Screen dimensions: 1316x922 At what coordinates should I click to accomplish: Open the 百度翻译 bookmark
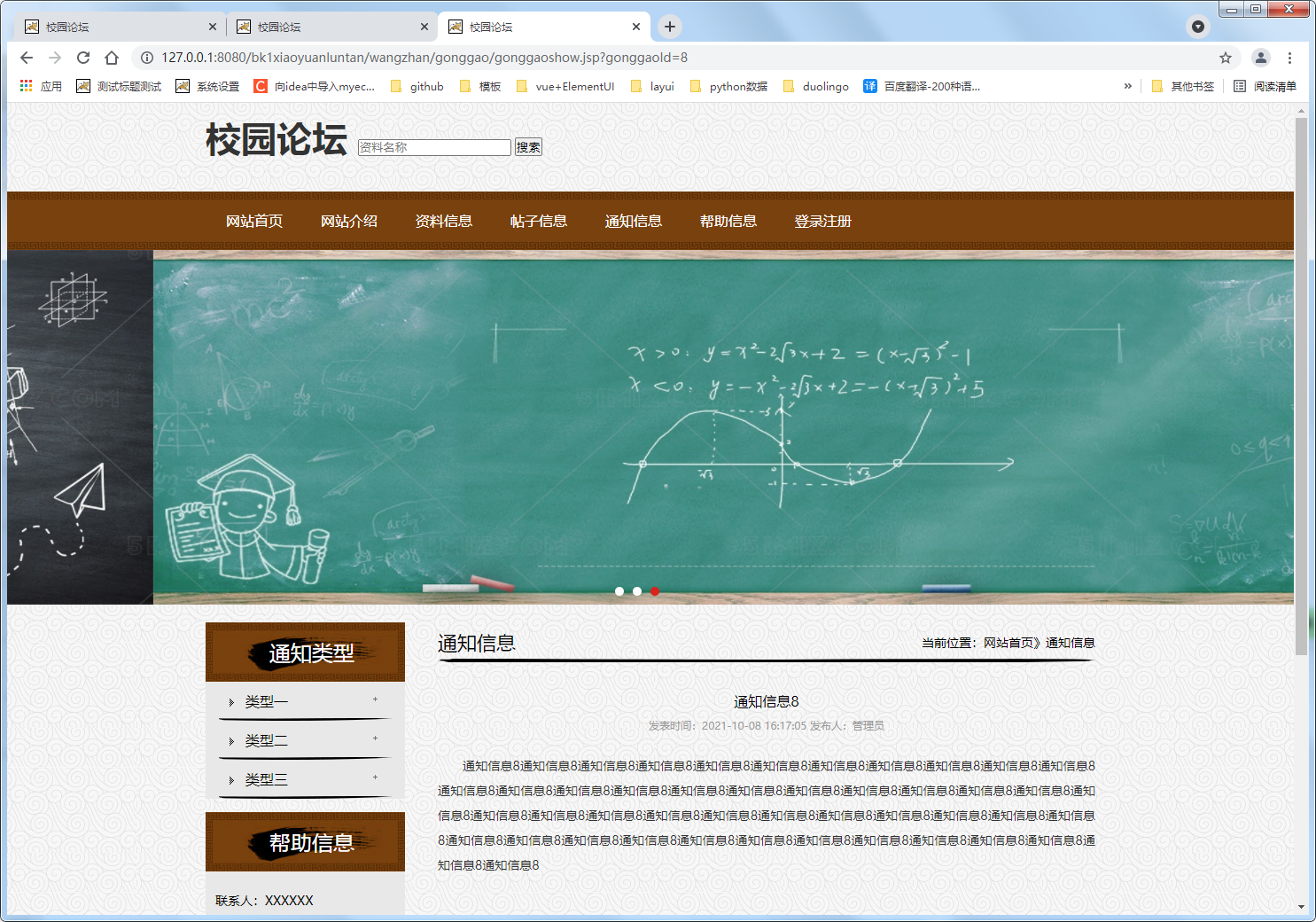point(922,86)
